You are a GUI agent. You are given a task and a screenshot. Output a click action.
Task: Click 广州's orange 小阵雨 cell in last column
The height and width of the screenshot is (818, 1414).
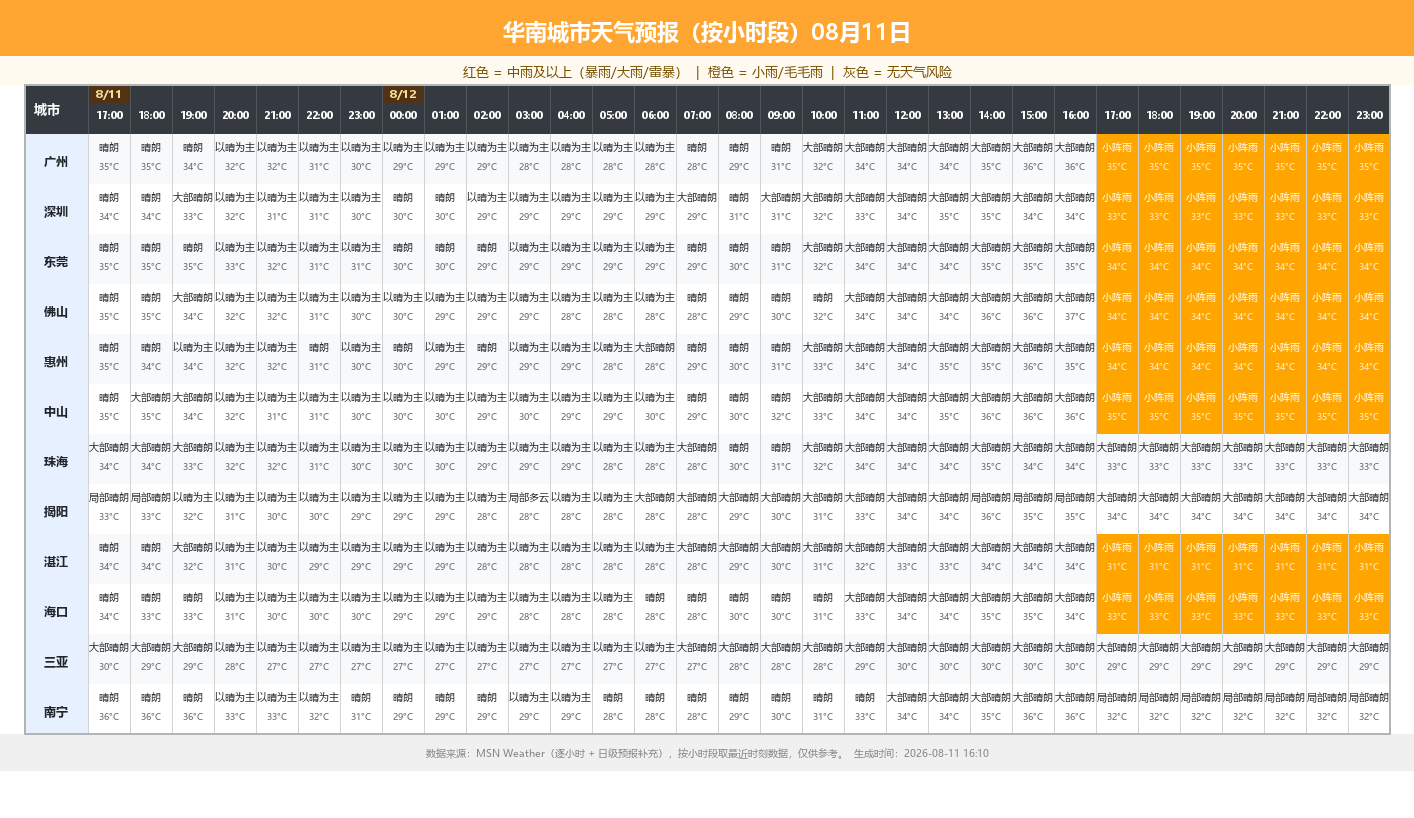tap(1369, 159)
